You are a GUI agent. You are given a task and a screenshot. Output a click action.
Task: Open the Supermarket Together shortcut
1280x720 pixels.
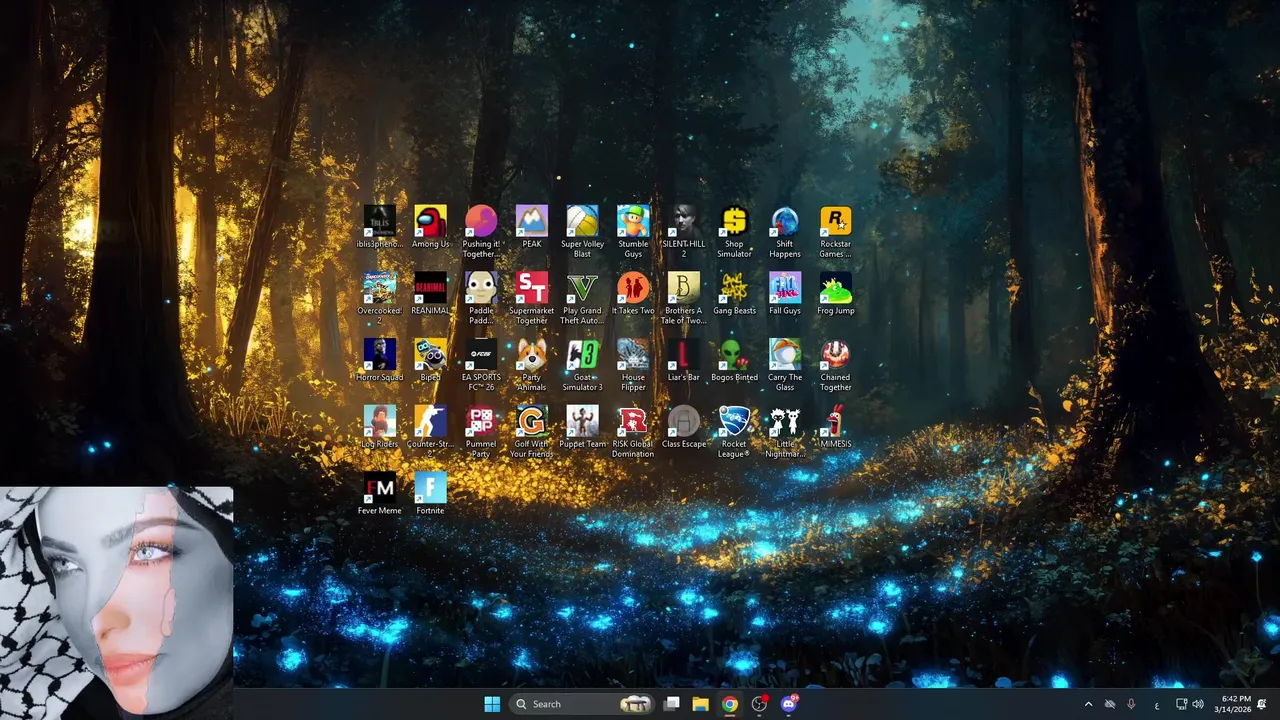pyautogui.click(x=532, y=299)
